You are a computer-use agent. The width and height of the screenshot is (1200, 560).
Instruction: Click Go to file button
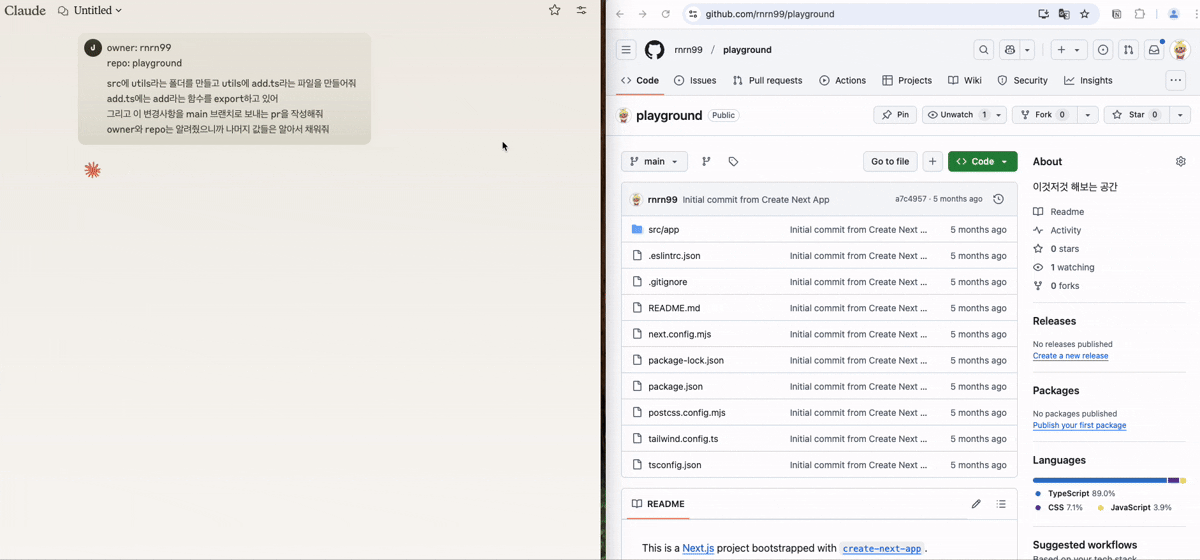pos(890,161)
